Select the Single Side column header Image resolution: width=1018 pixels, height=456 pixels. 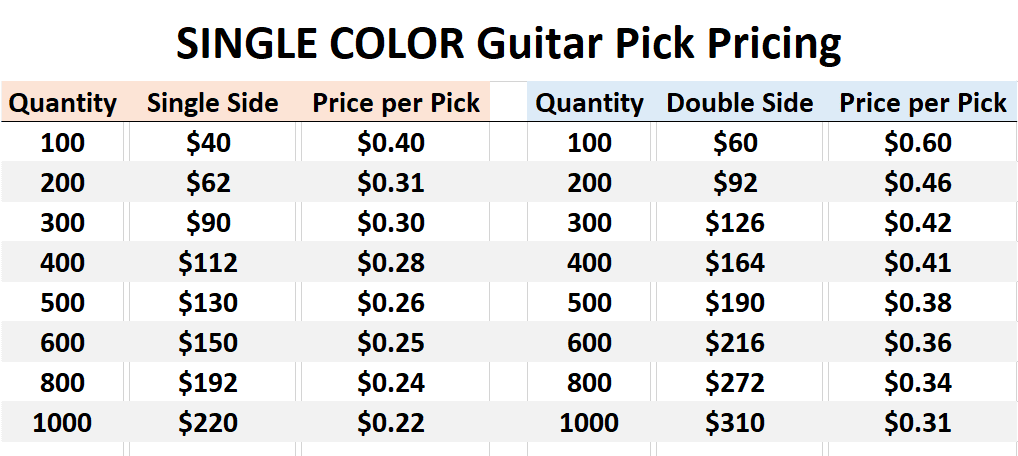(x=212, y=103)
